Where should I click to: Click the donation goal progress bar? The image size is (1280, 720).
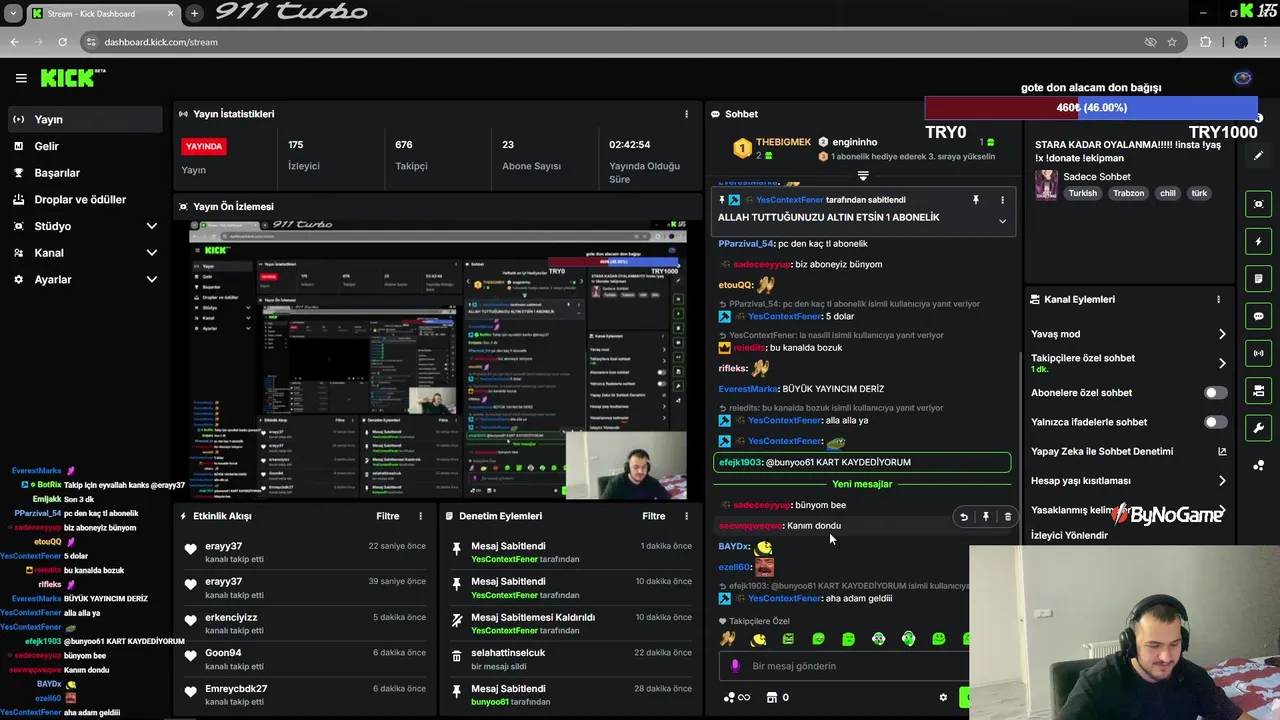pos(1091,107)
